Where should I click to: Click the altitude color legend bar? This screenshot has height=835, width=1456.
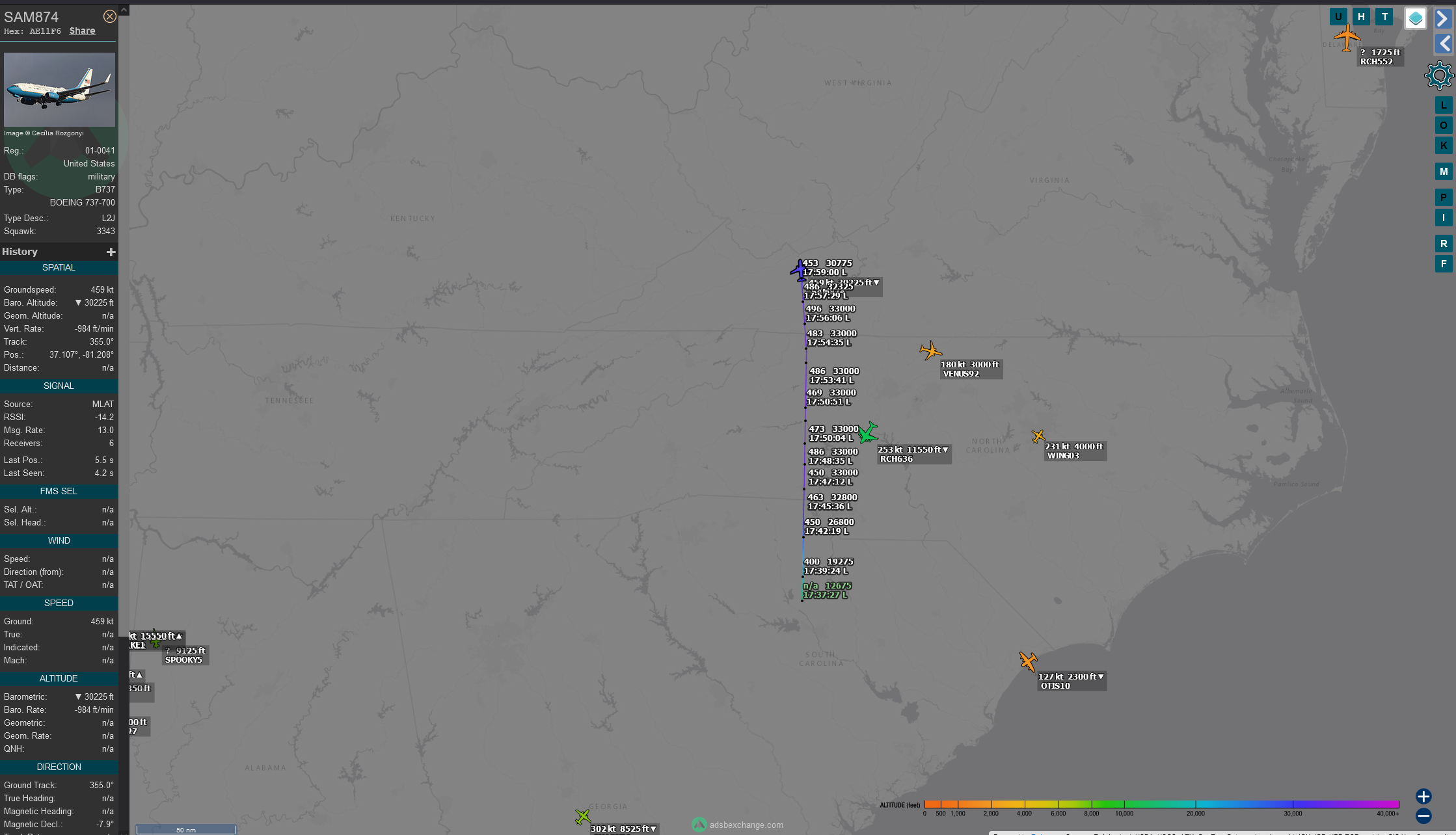click(1161, 804)
